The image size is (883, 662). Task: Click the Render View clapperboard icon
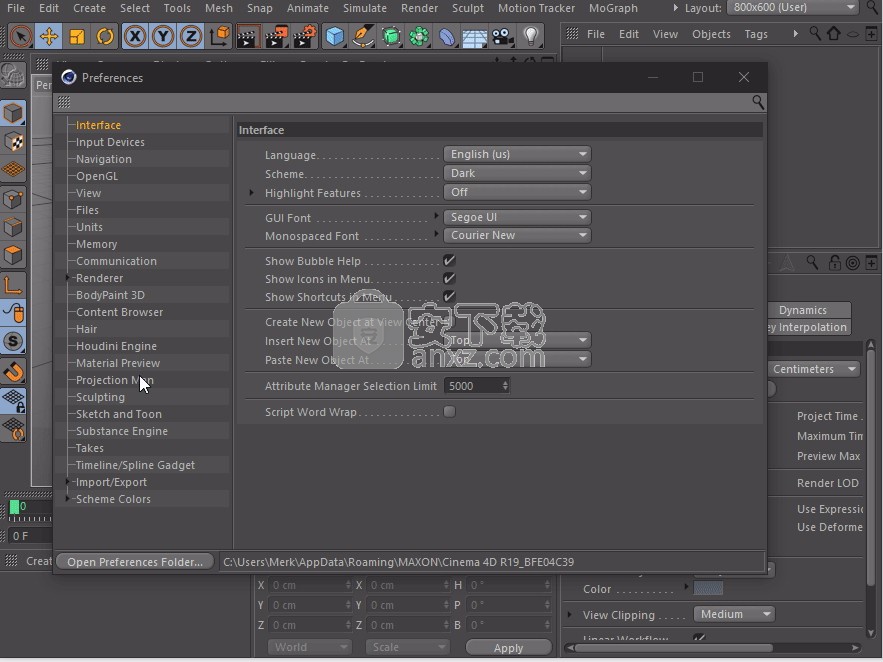(x=248, y=37)
